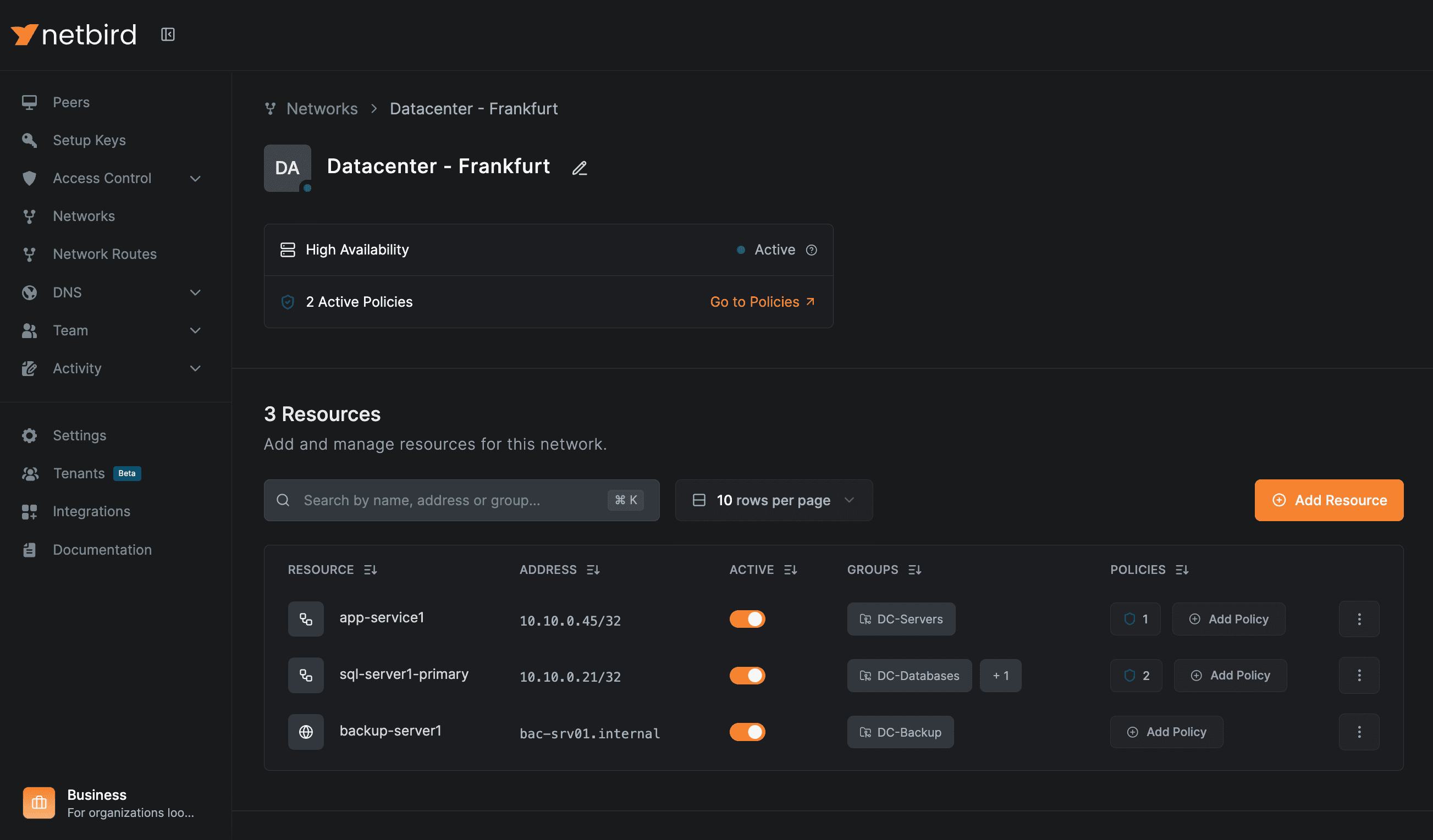Open the three-dot menu for backup-server1
This screenshot has width=1433, height=840.
tap(1359, 732)
